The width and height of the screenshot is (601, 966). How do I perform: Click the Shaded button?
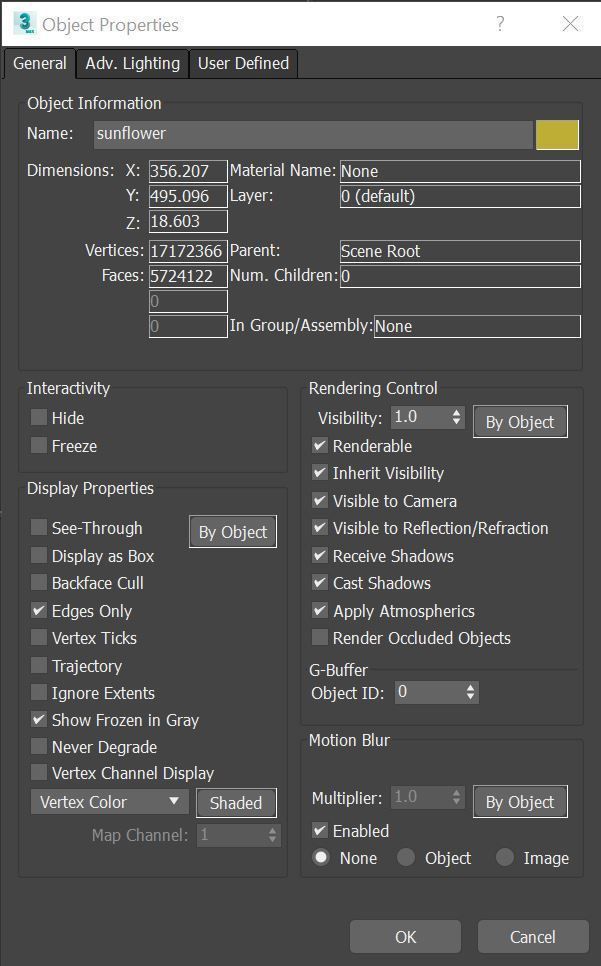click(x=236, y=803)
